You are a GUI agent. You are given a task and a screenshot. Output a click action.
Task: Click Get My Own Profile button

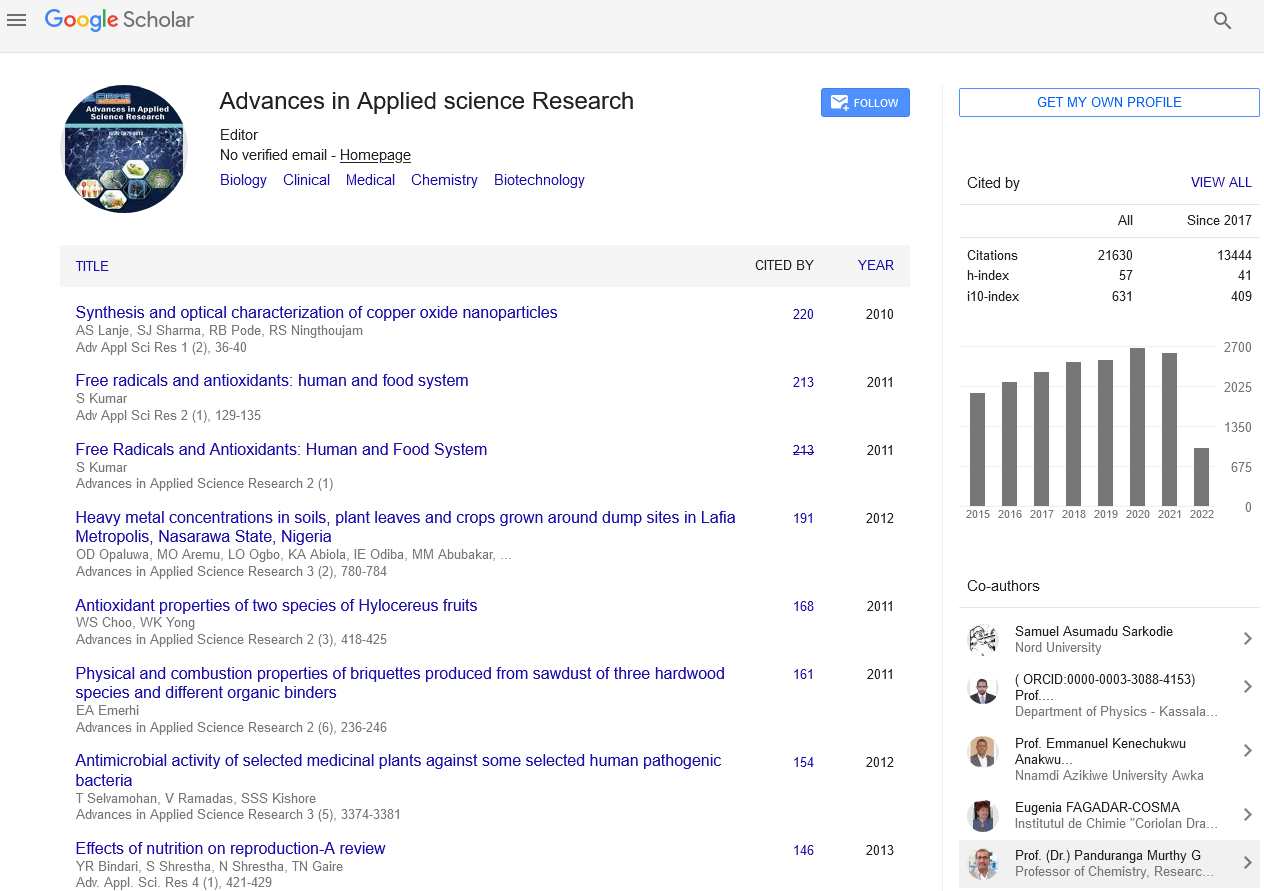1109,103
